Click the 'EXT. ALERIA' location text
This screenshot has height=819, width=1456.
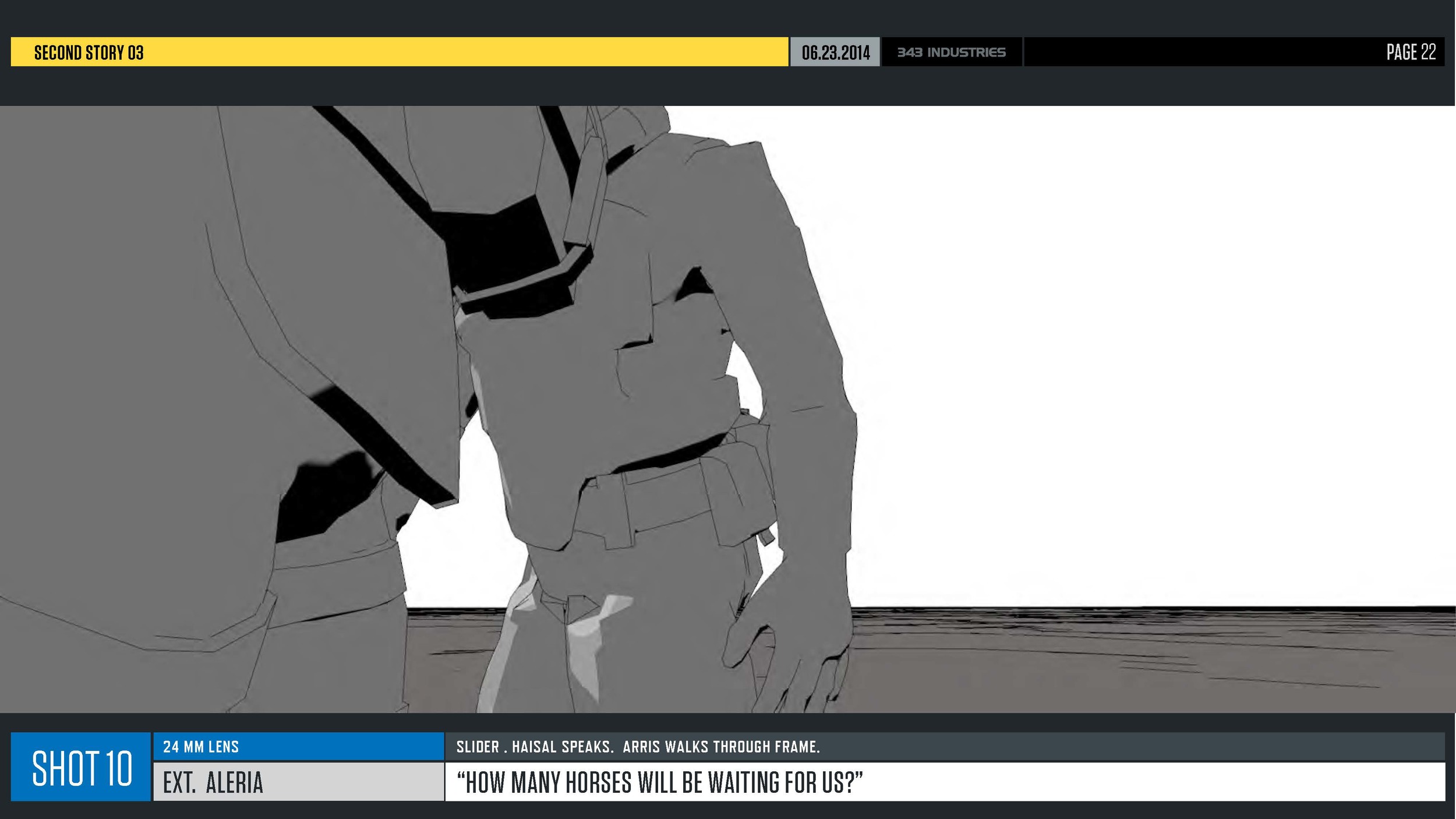coord(213,782)
